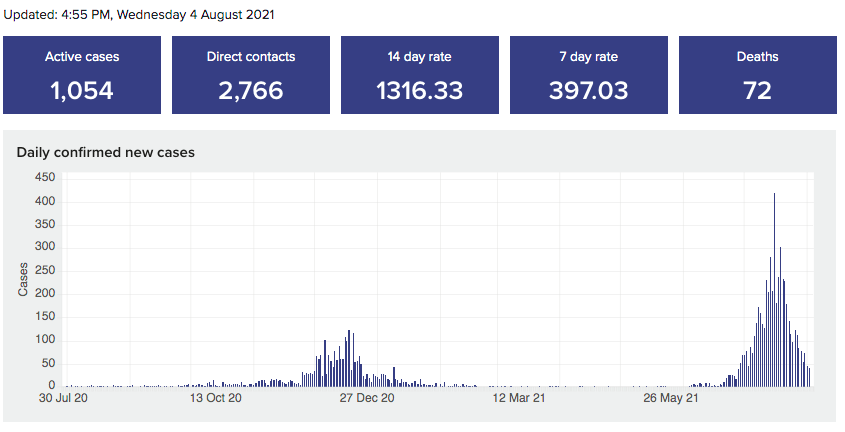Select the Updated timestamp text

click(x=139, y=15)
